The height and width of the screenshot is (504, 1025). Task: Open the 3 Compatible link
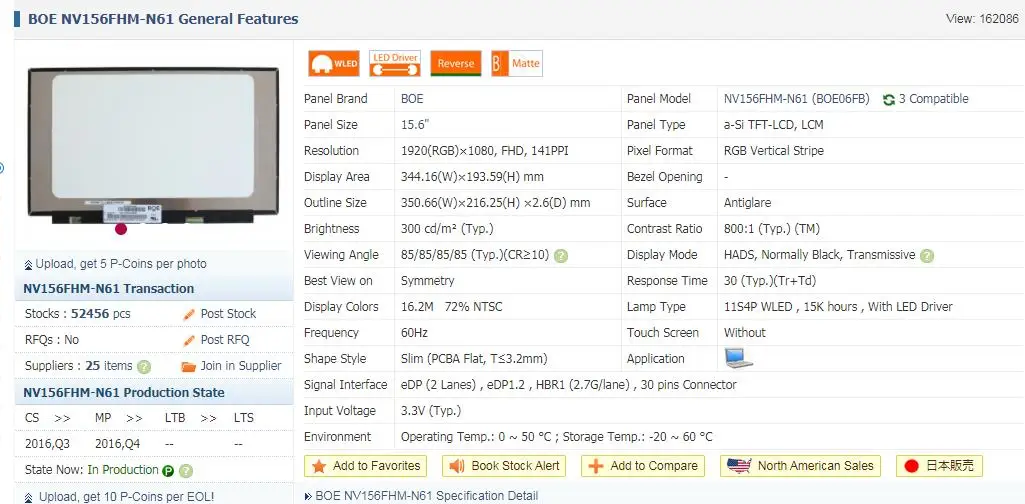click(x=933, y=99)
